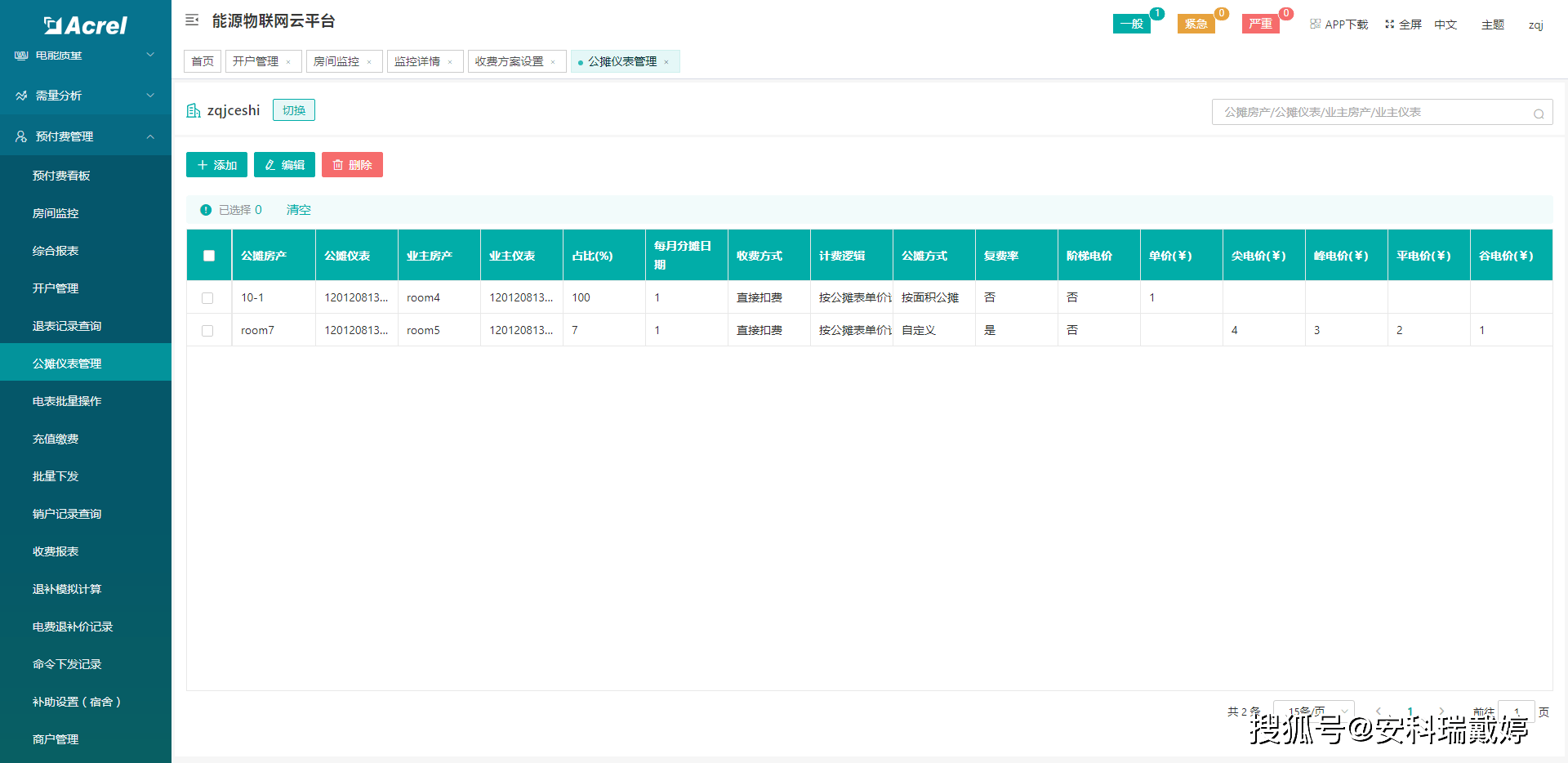1568x763 pixels.
Task: Expand the 需量分析 sidebar menu
Action: (86, 96)
